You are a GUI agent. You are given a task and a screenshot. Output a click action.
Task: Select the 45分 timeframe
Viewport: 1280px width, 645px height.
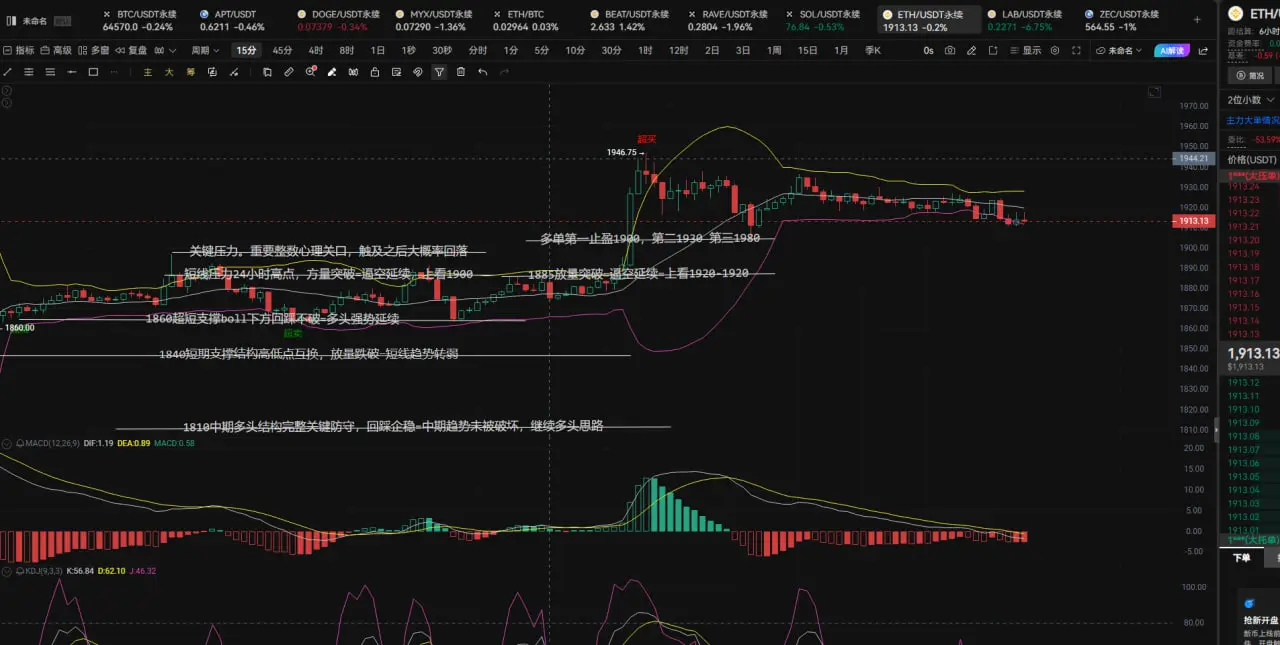coord(282,50)
